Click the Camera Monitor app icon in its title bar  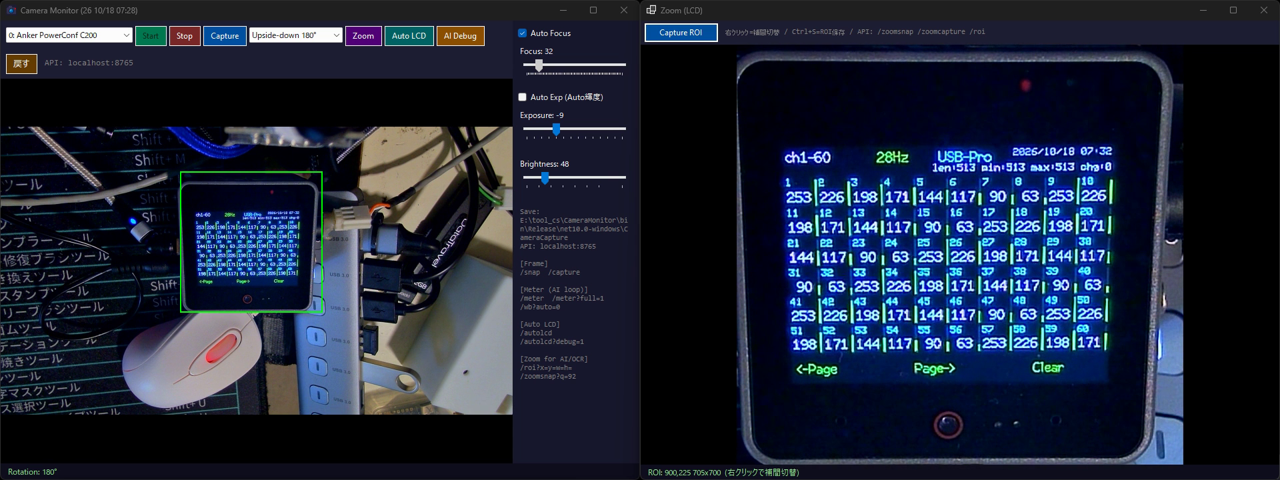[x=11, y=10]
